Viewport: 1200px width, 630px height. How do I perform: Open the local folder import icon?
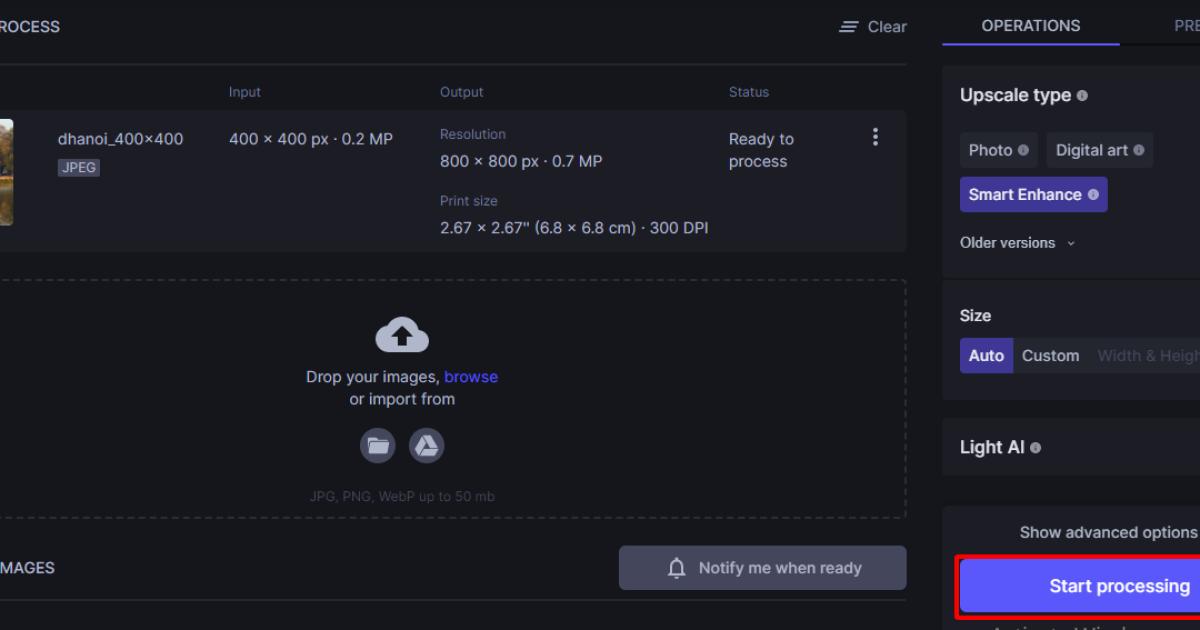click(378, 445)
